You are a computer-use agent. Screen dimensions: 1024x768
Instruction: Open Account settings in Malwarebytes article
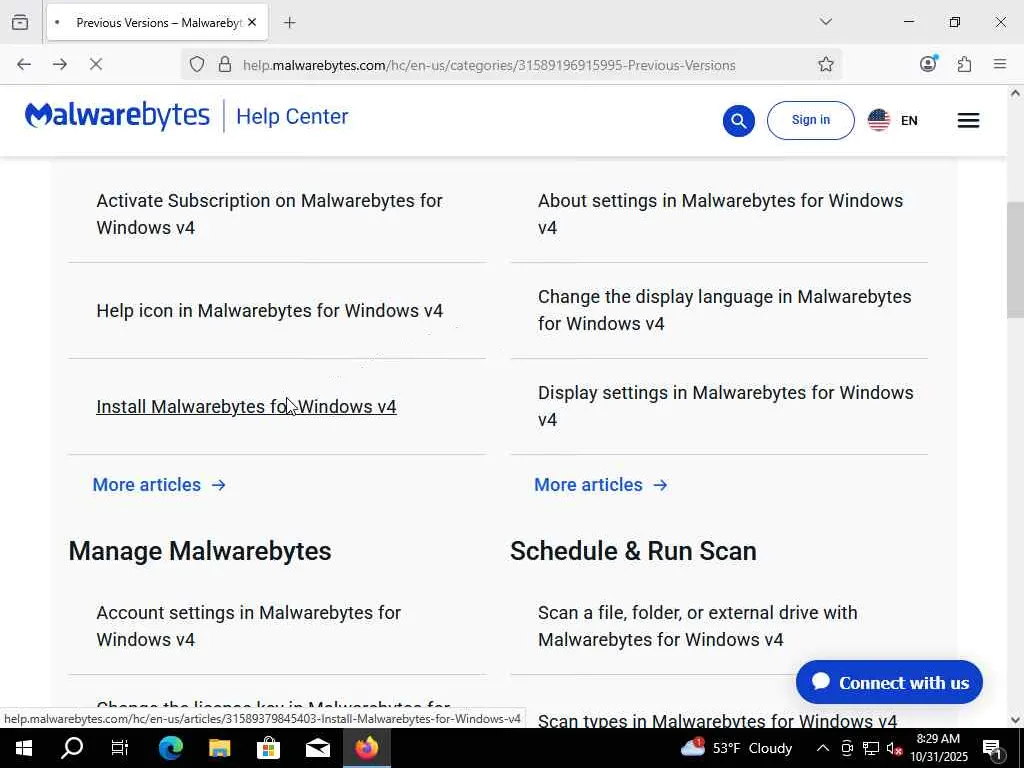[248, 626]
